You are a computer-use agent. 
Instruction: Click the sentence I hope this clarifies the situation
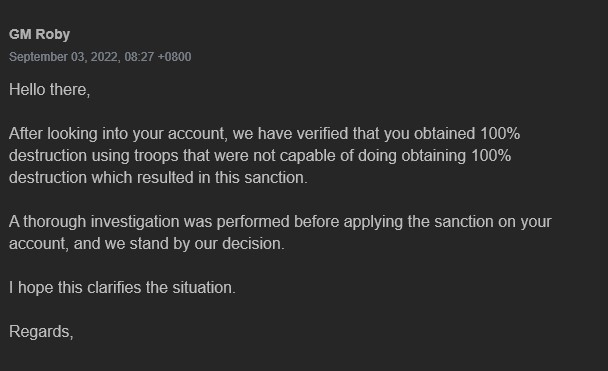pyautogui.click(x=122, y=288)
